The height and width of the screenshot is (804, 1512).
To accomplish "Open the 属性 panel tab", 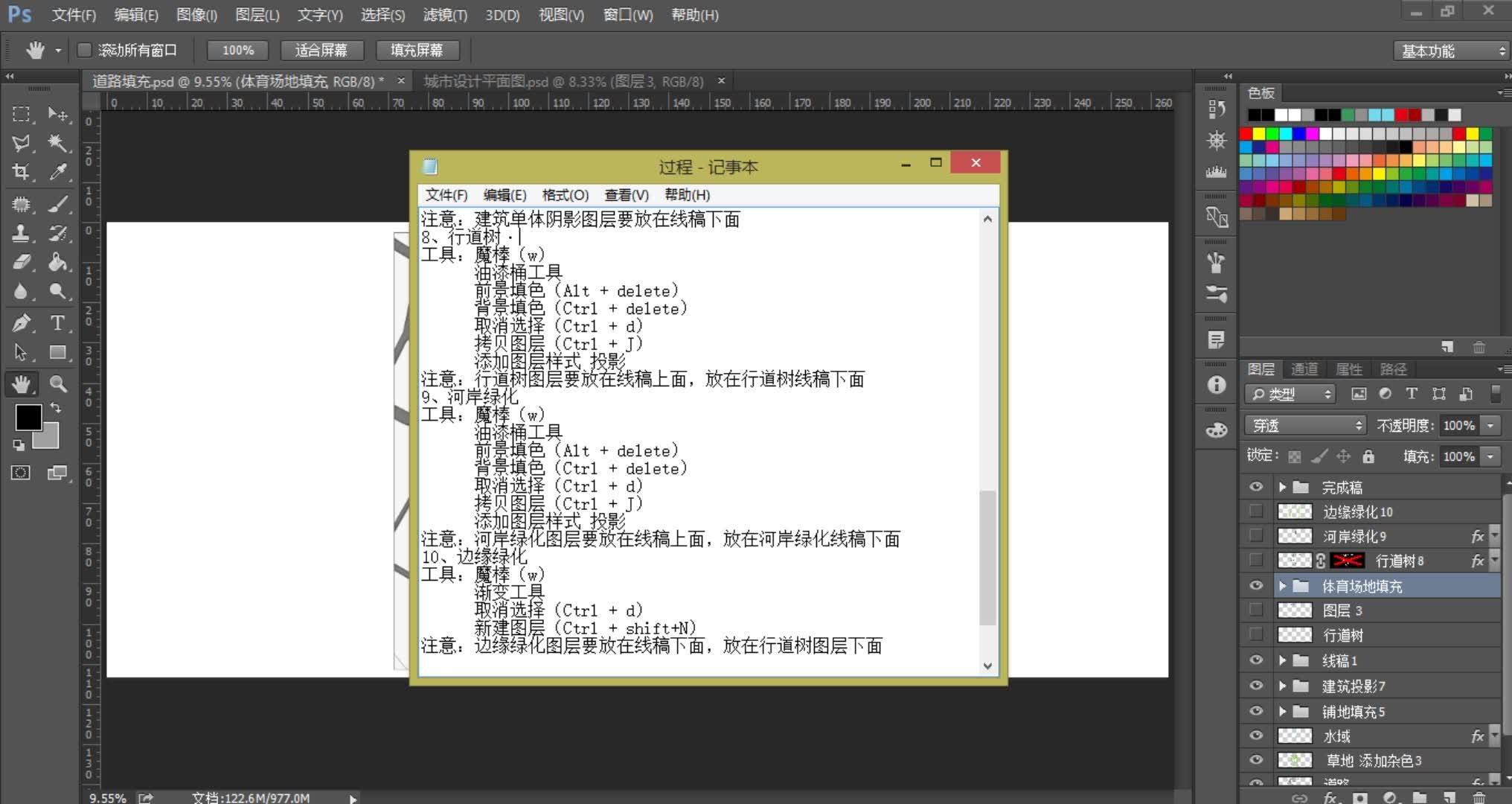I will pos(1348,369).
